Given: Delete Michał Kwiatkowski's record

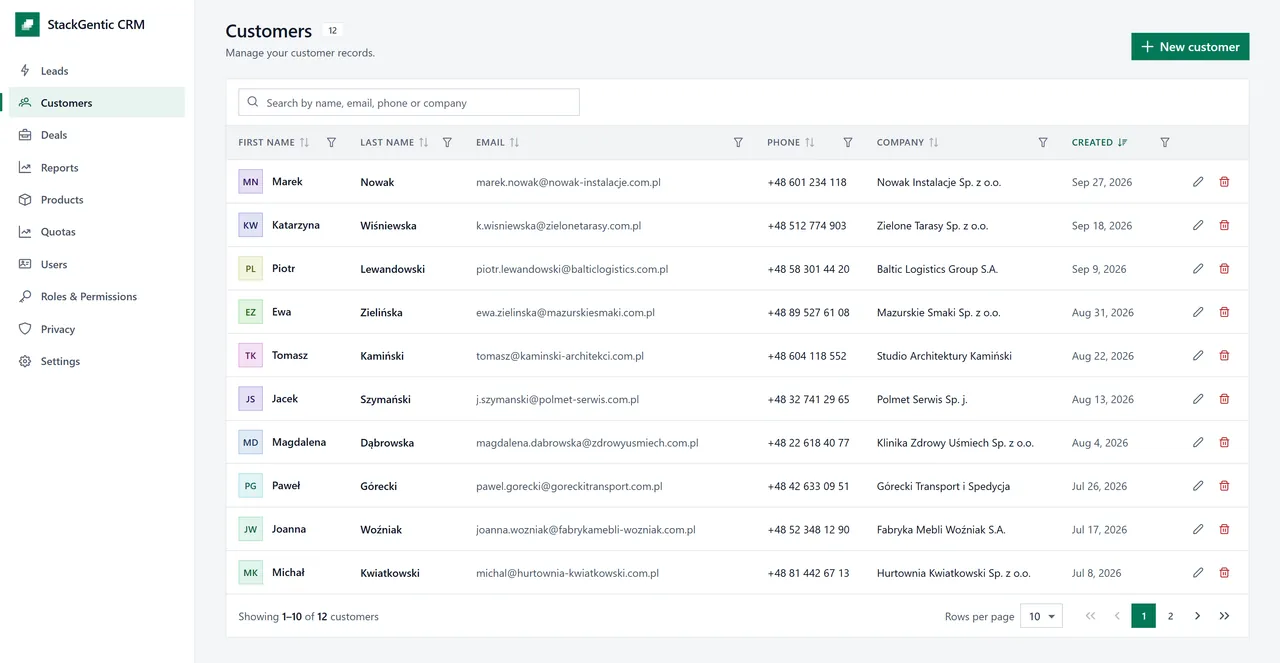Looking at the screenshot, I should coord(1224,573).
